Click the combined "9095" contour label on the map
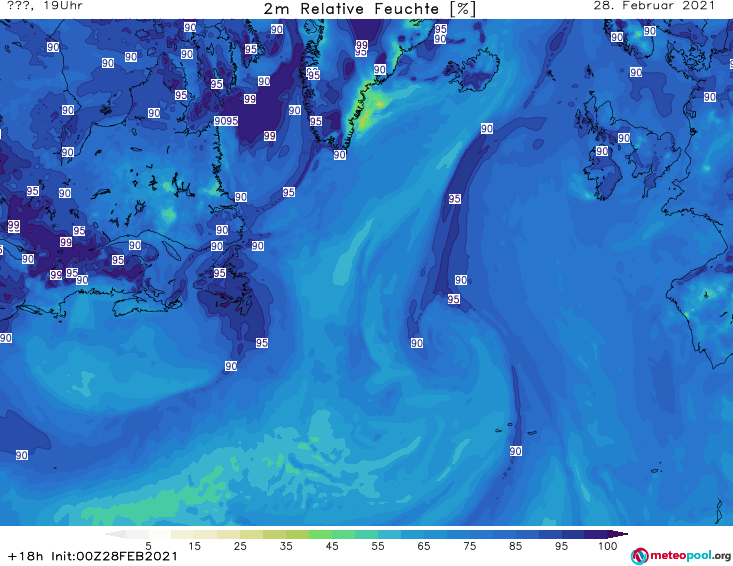Image resolution: width=733 pixels, height=566 pixels. (226, 121)
